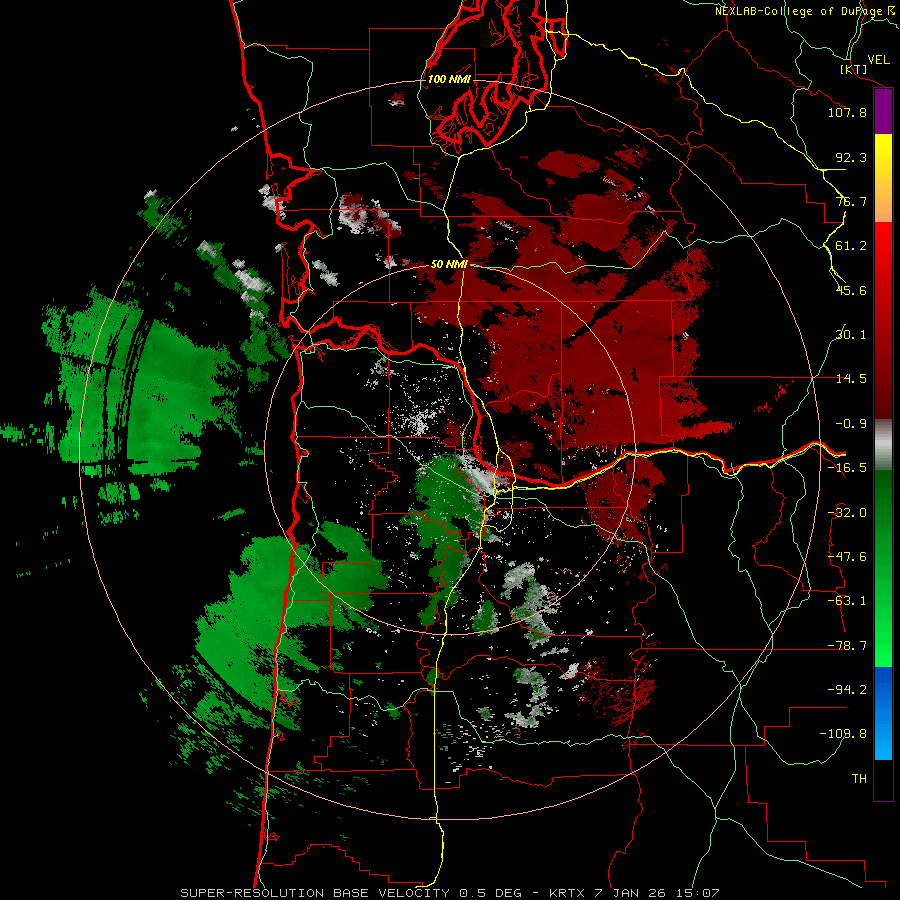
Task: Click the -63.1 velocity scale value
Action: (x=847, y=601)
